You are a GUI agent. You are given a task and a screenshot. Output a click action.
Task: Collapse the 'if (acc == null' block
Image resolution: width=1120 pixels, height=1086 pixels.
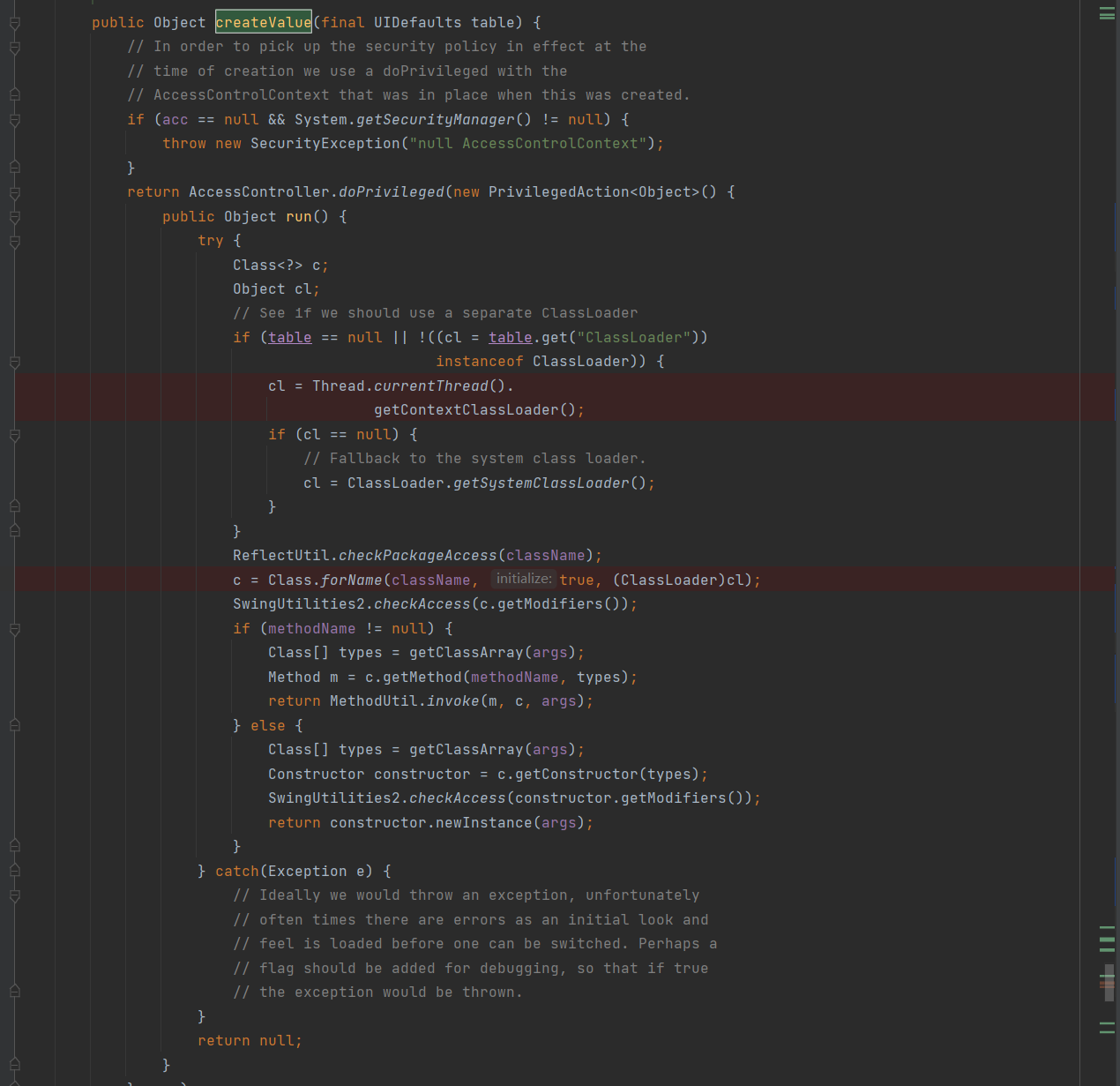15,120
